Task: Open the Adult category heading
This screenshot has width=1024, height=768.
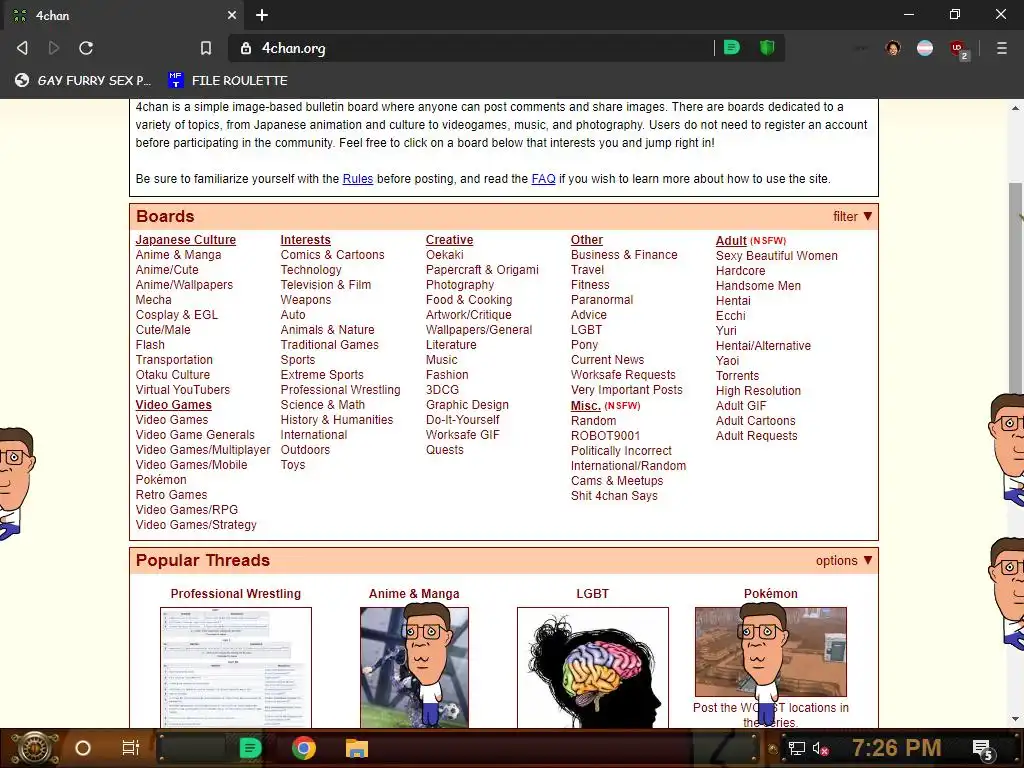Action: tap(731, 240)
